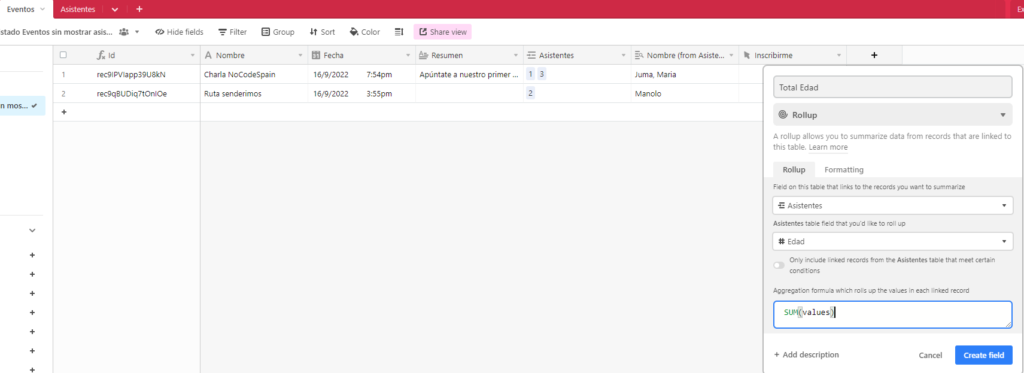Select row 2 number
The image size is (1024, 373).
pyautogui.click(x=63, y=93)
